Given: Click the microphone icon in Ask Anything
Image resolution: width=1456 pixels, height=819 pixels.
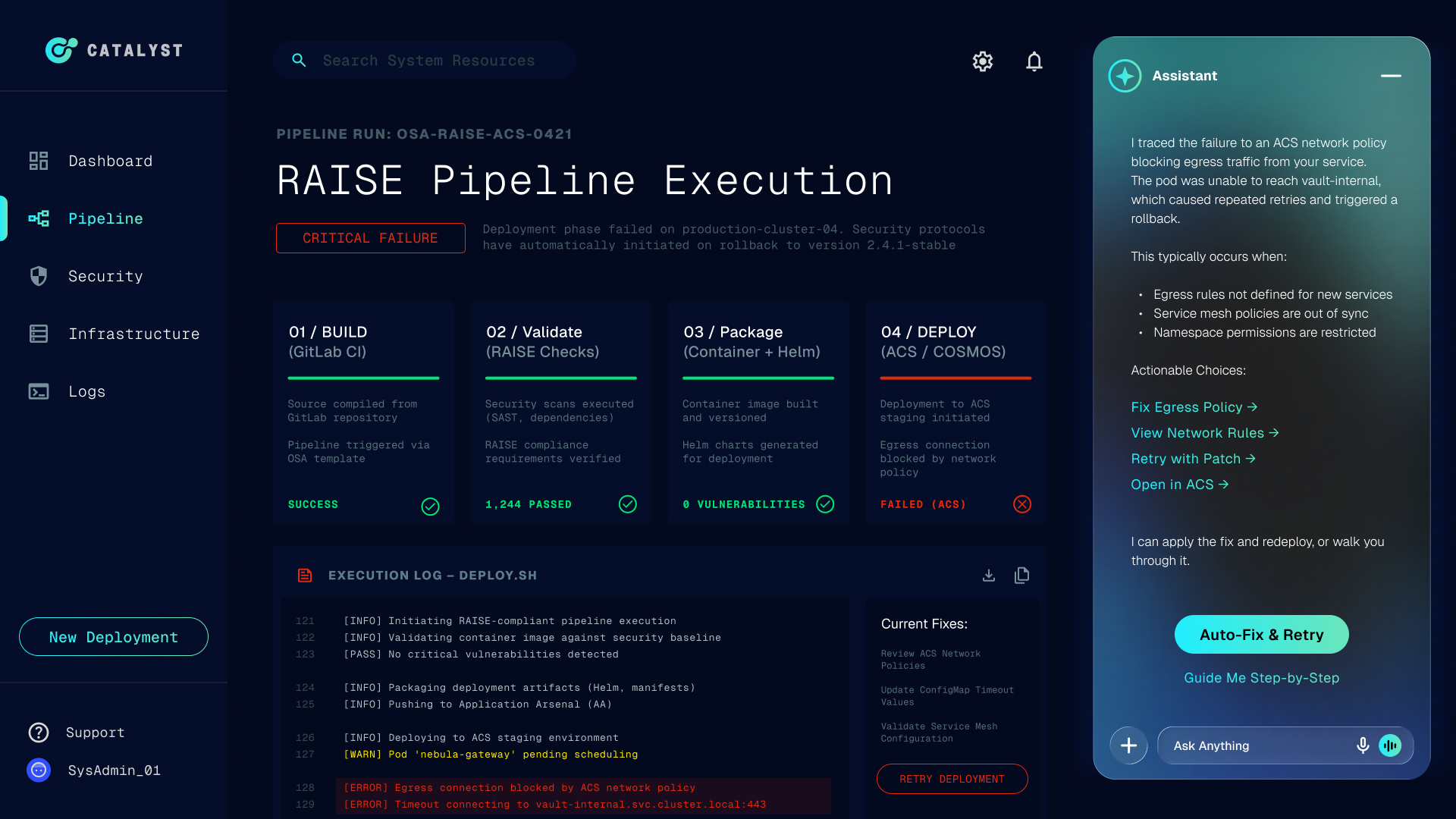Looking at the screenshot, I should tap(1363, 745).
